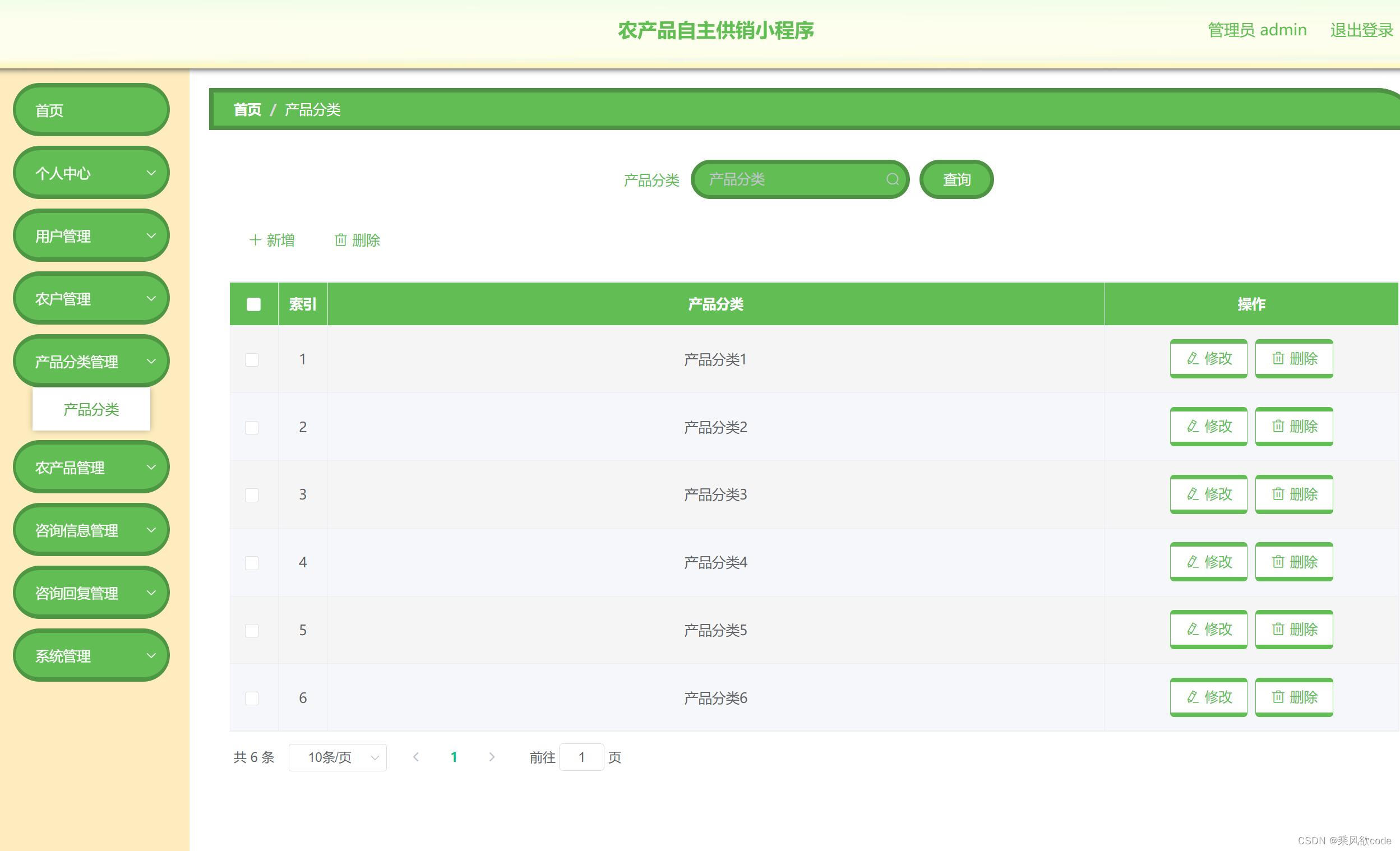Click the 前往 page number input field
Screen dimensions: 1400x851
[x=581, y=757]
